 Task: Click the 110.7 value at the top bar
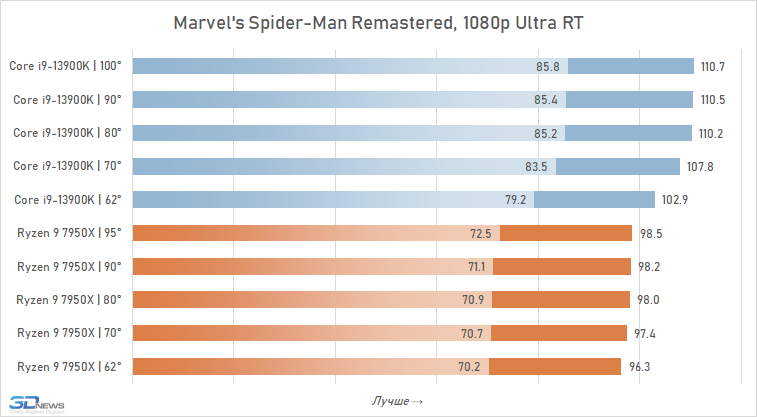pos(713,67)
